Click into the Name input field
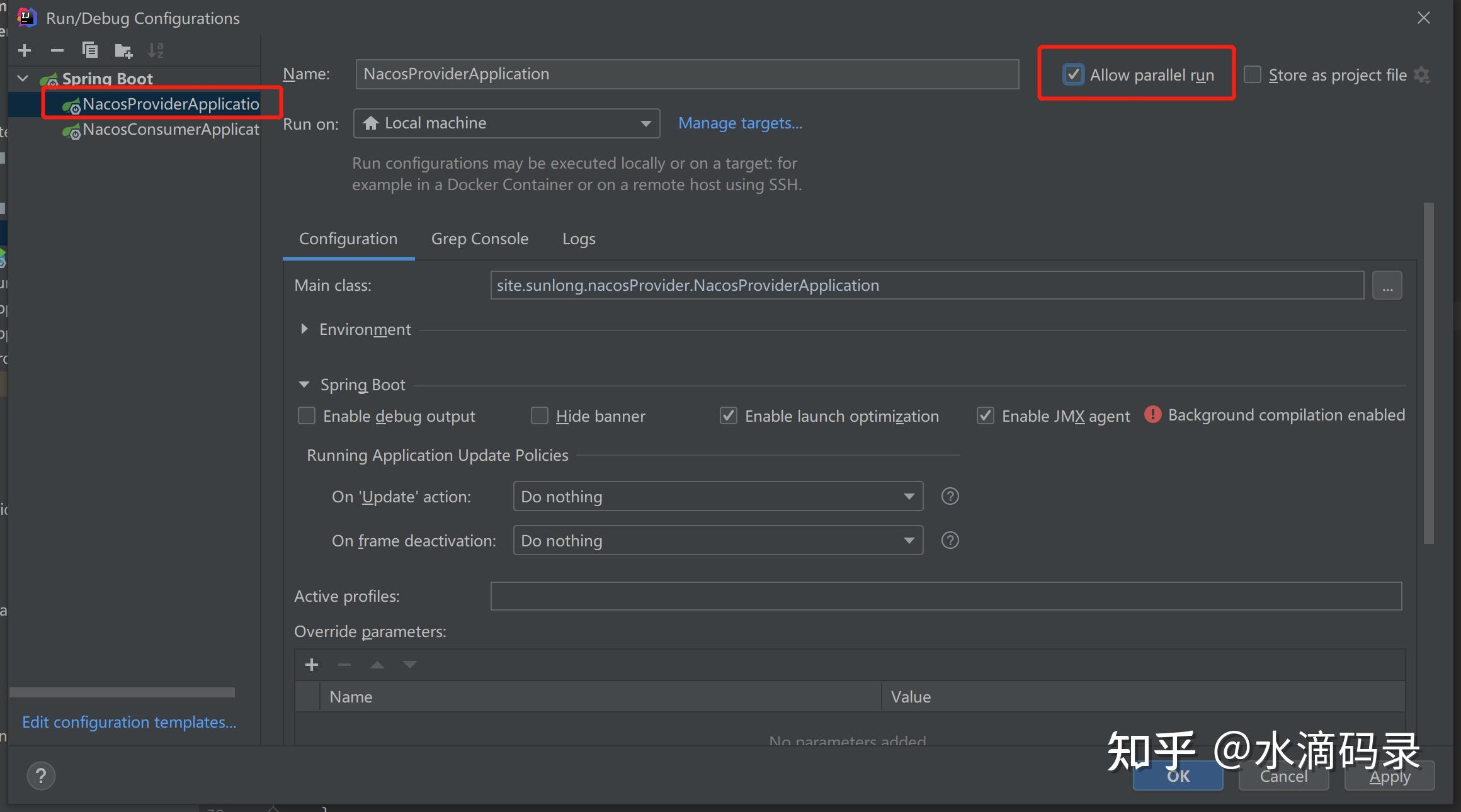The image size is (1461, 812). tap(687, 74)
